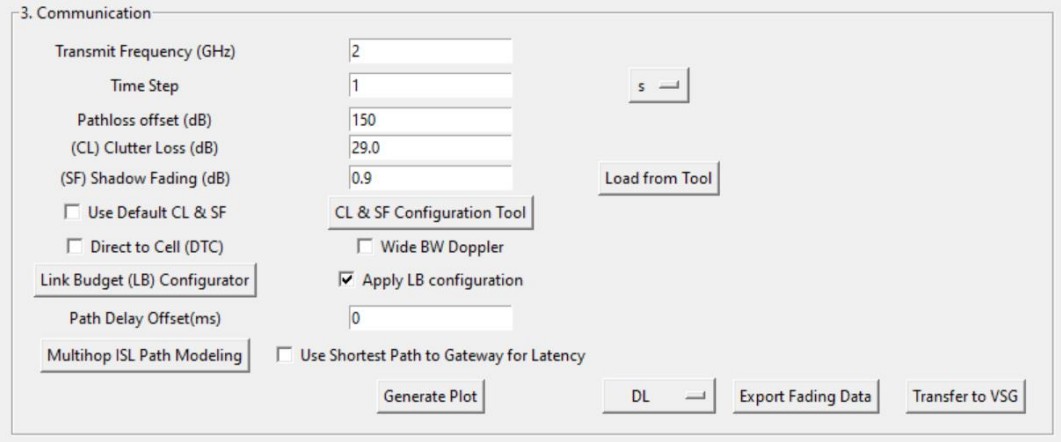Check the Direct to Cell (DTC) box

[72, 245]
